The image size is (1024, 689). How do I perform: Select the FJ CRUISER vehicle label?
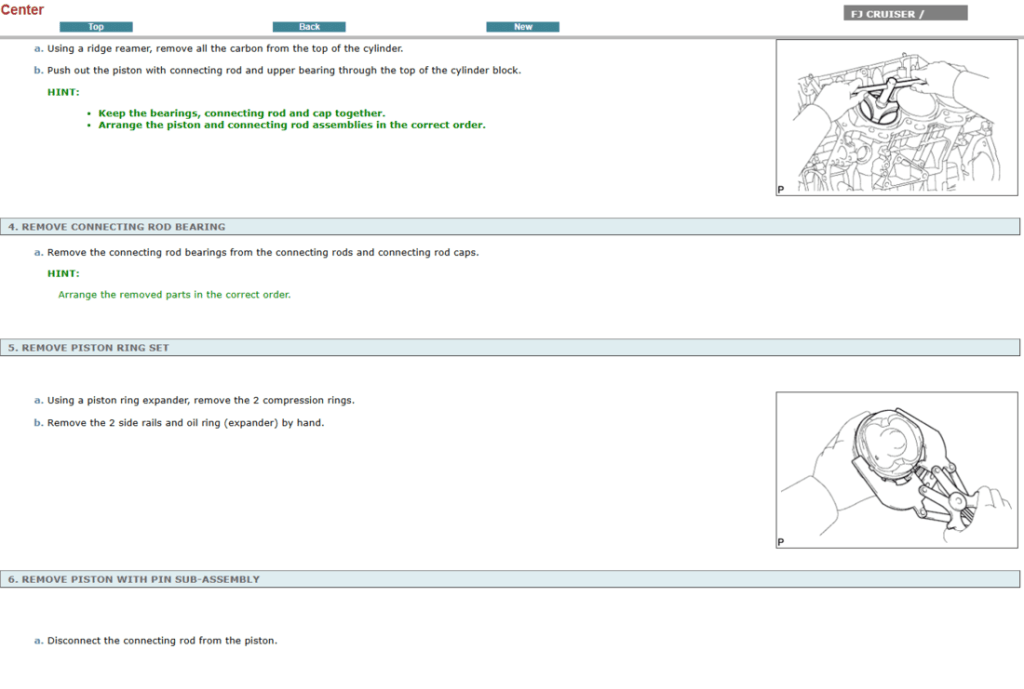905,14
